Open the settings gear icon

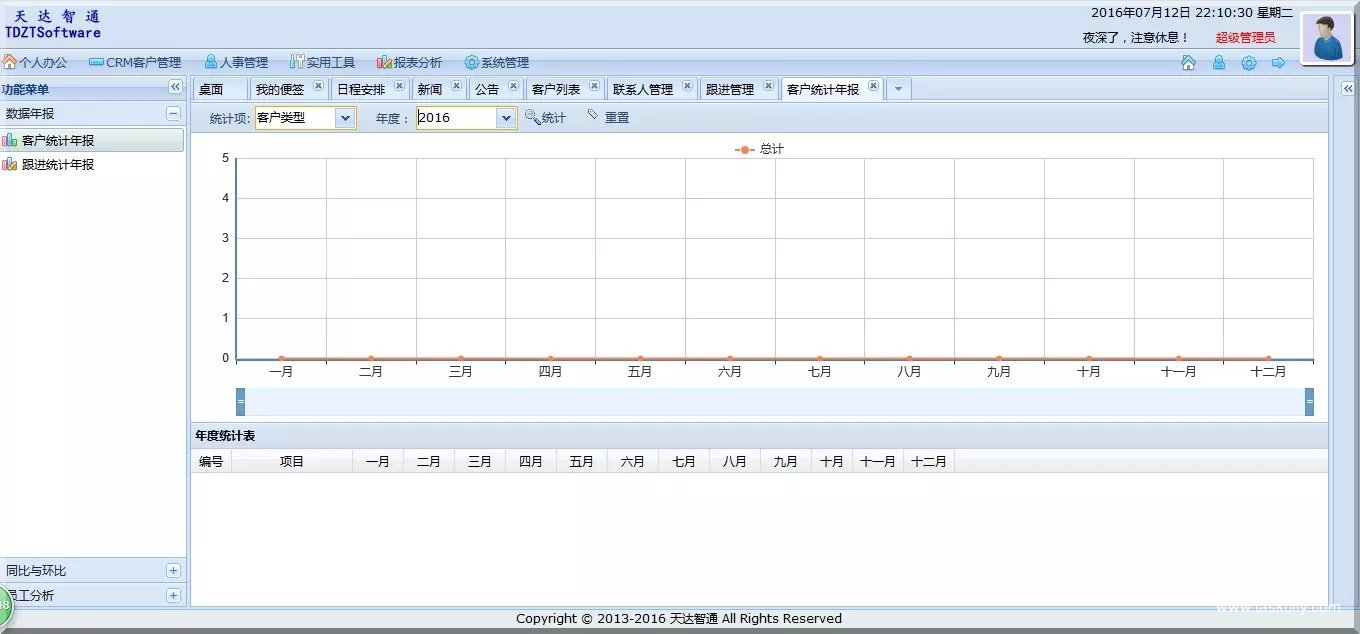pyautogui.click(x=1248, y=63)
